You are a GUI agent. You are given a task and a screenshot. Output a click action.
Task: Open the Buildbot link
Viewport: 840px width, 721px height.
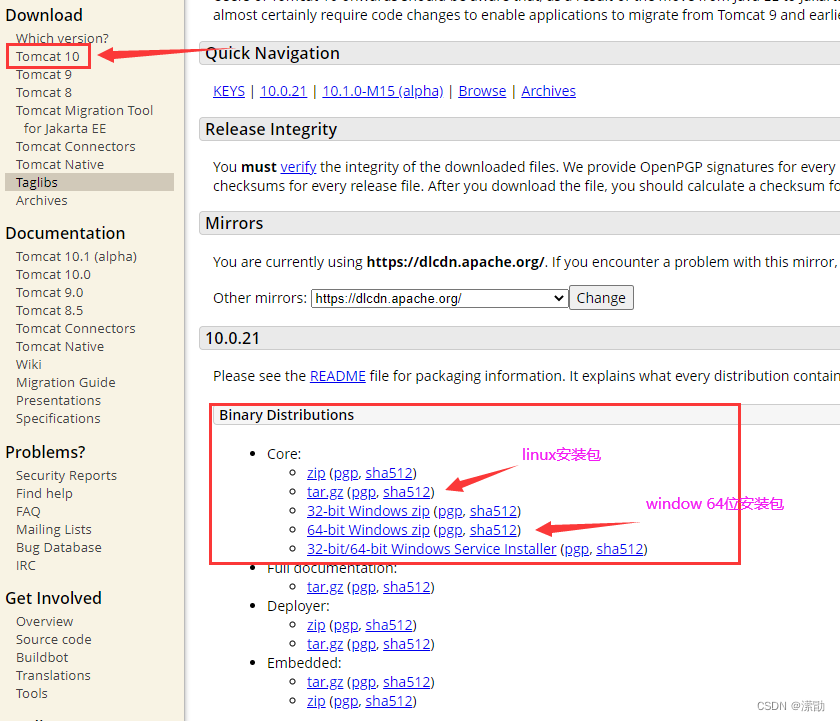(x=42, y=657)
